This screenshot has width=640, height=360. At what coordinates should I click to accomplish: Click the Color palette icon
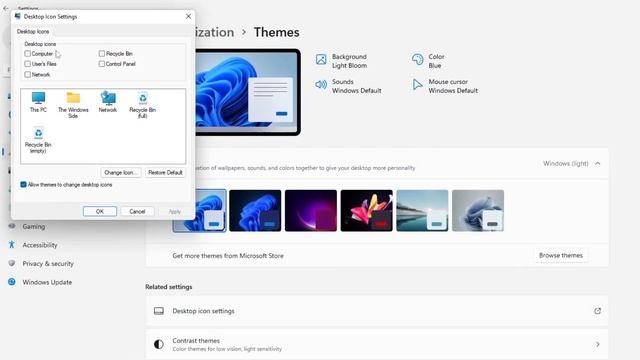417,60
